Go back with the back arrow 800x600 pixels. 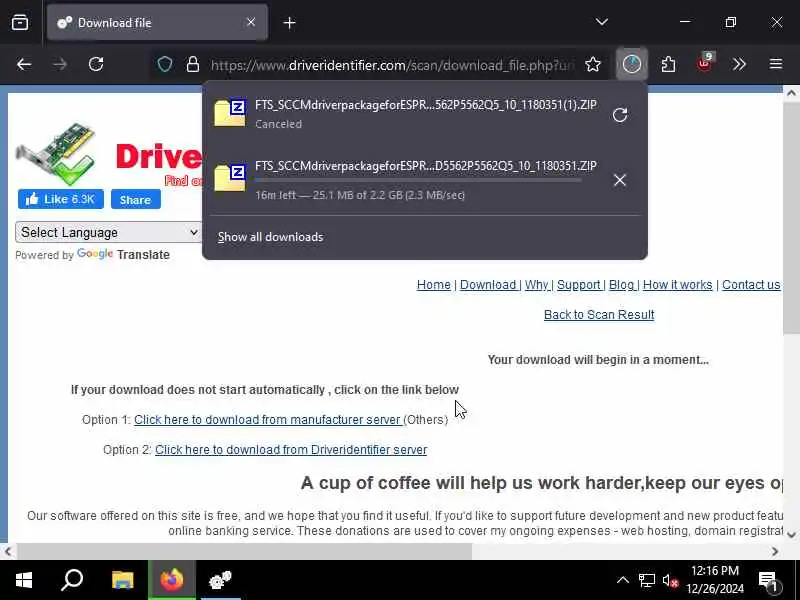pos(24,64)
